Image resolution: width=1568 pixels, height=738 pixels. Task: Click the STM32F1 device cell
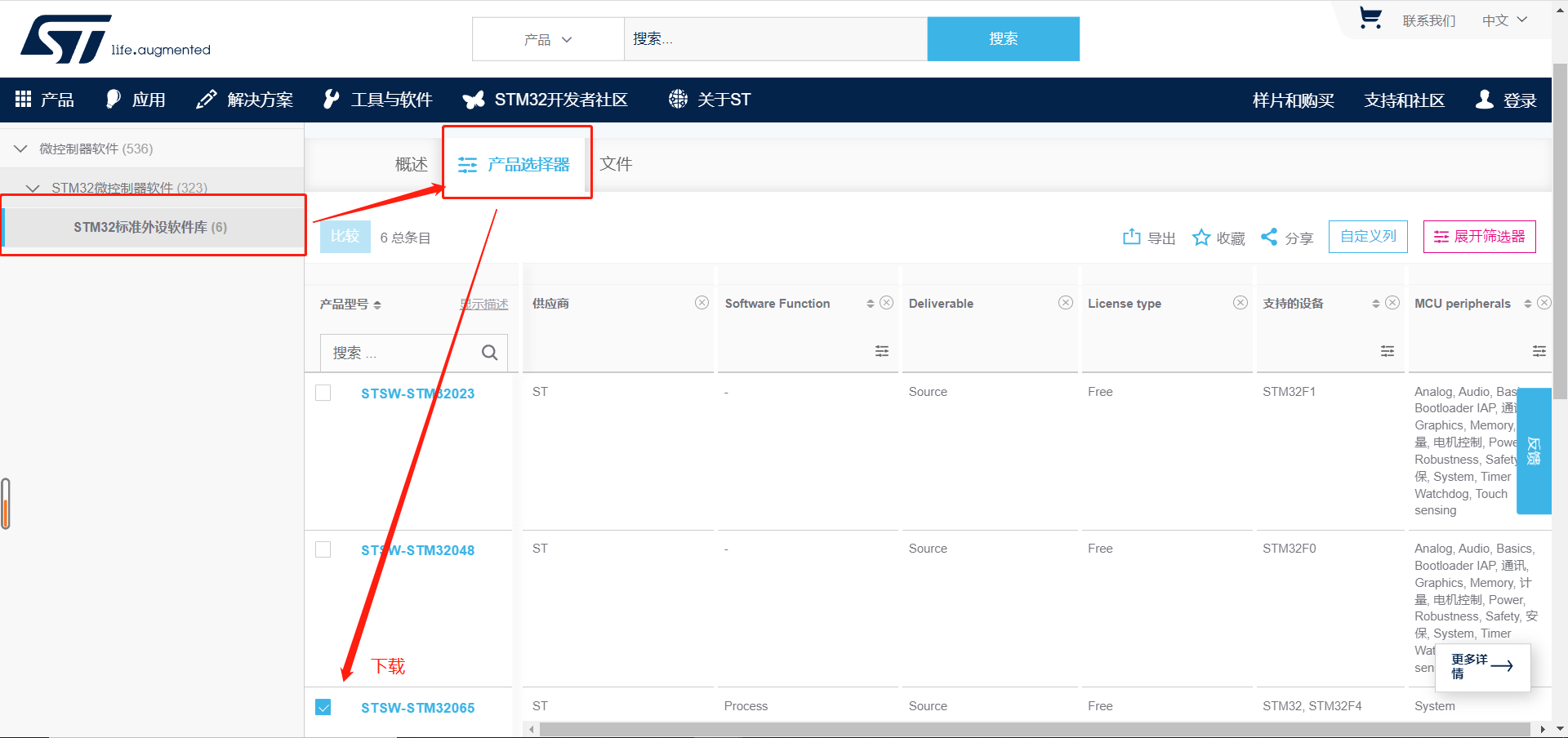pyautogui.click(x=1290, y=392)
